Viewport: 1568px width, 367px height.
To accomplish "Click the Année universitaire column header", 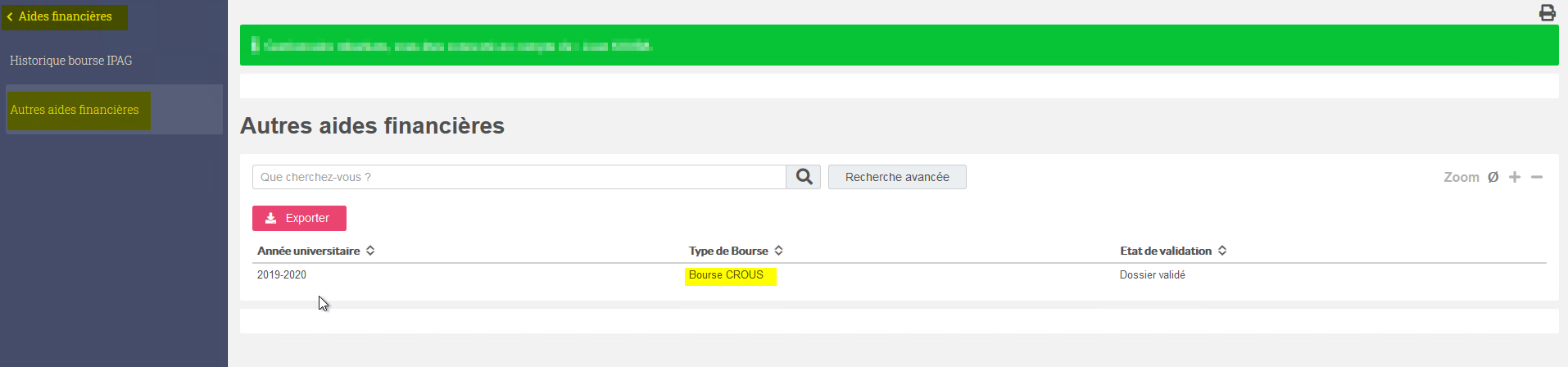I will [308, 251].
